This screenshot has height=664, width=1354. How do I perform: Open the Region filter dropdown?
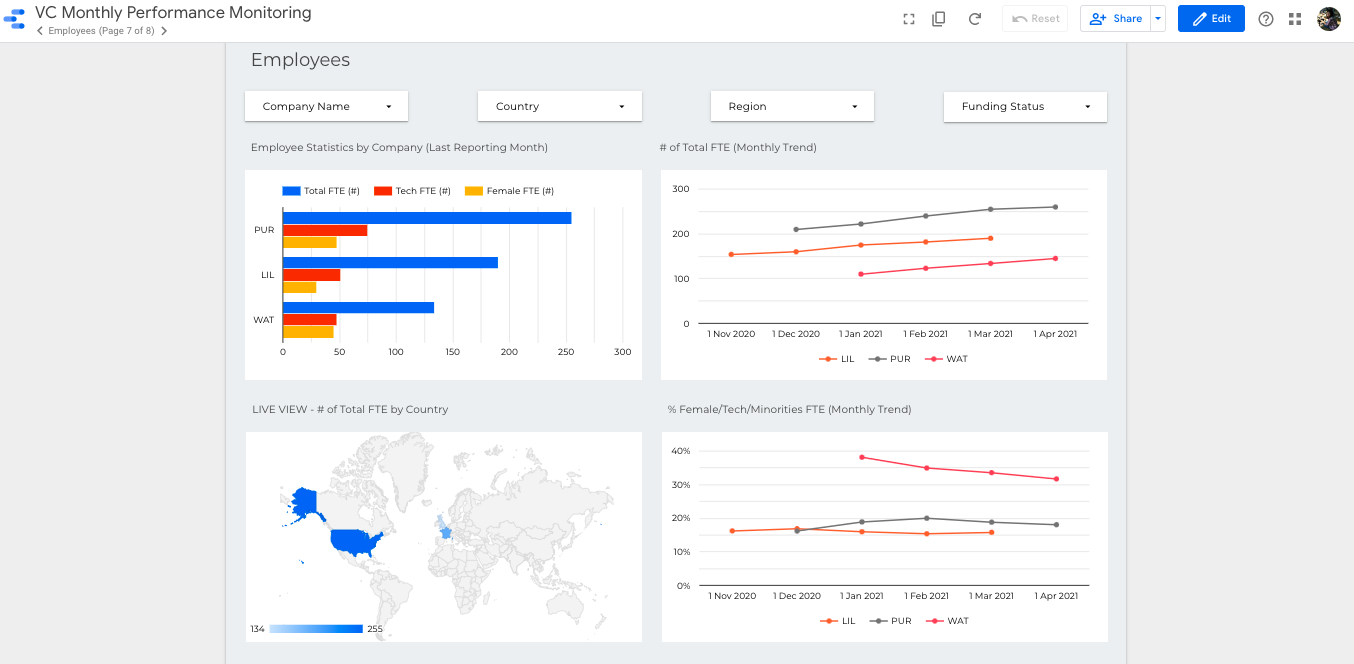tap(792, 107)
